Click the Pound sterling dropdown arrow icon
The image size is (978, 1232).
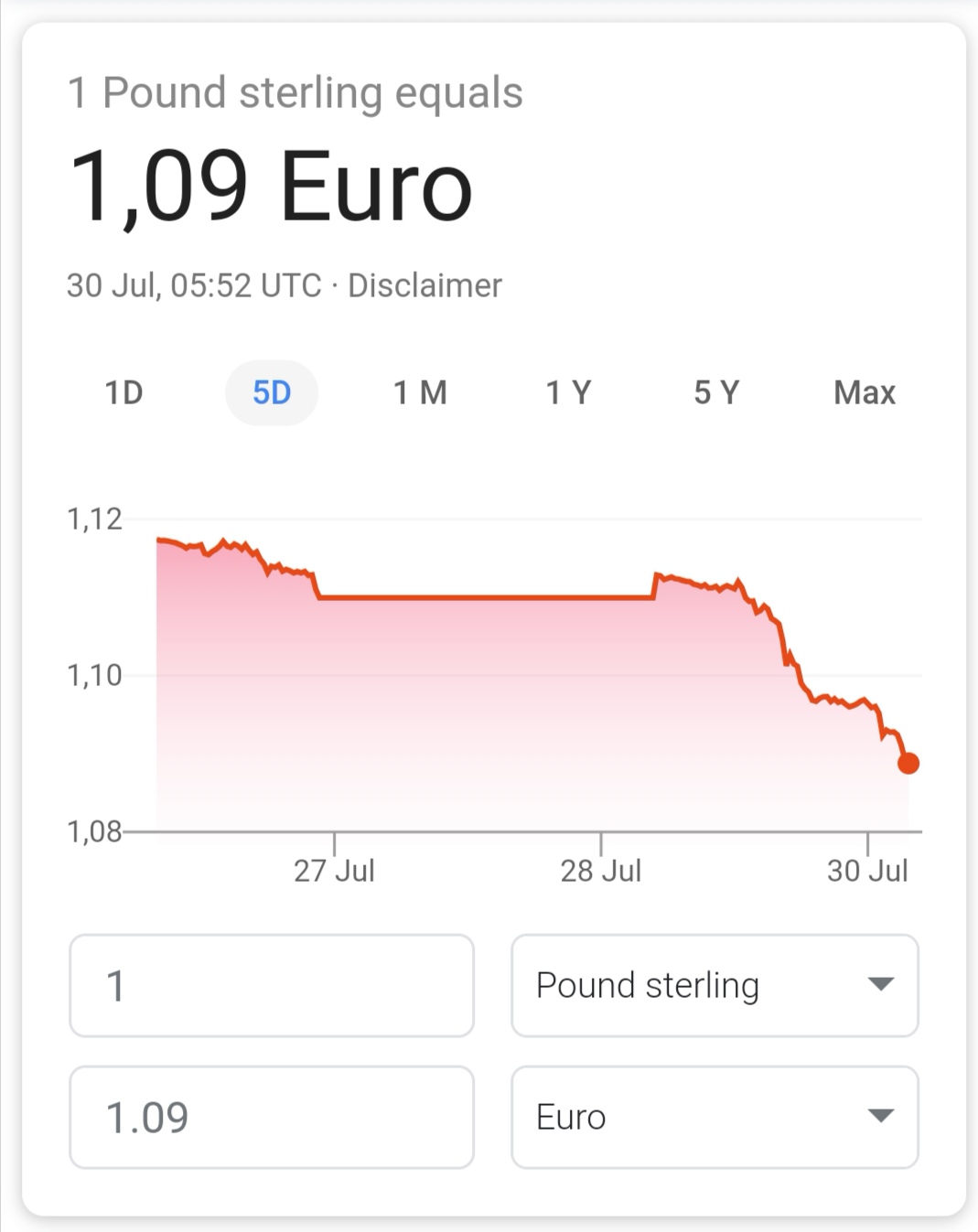880,985
